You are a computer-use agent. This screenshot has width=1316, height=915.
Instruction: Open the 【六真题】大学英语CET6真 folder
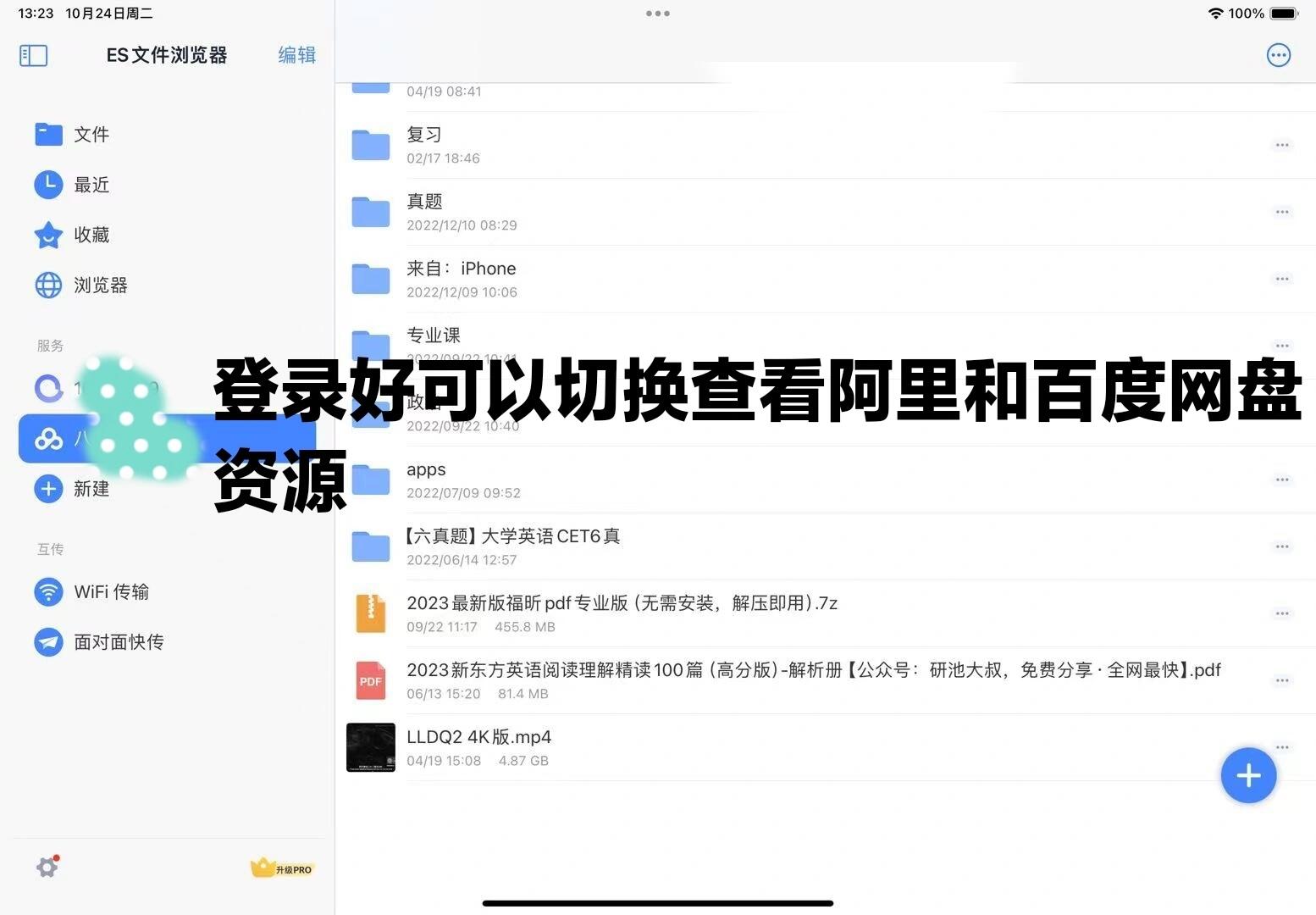click(826, 546)
